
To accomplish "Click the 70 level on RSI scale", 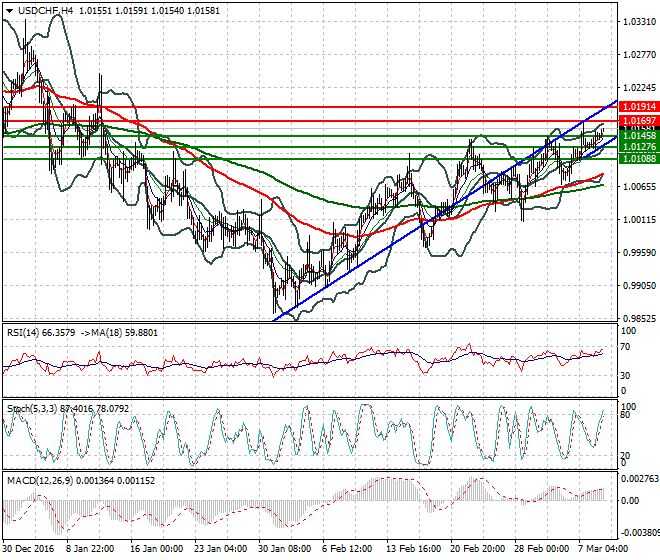I will 625,347.
